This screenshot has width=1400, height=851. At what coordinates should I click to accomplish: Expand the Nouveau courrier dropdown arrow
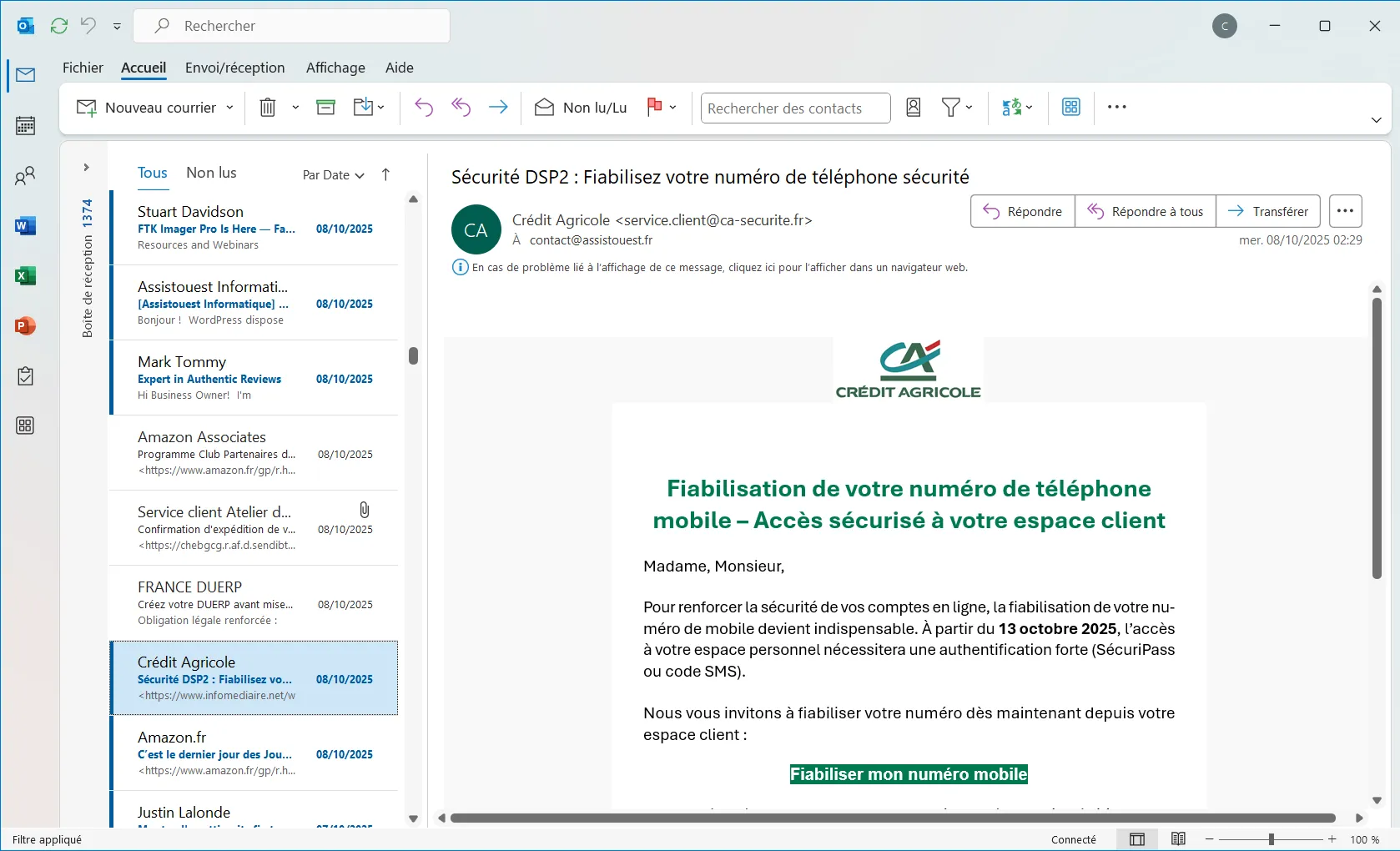tap(229, 107)
